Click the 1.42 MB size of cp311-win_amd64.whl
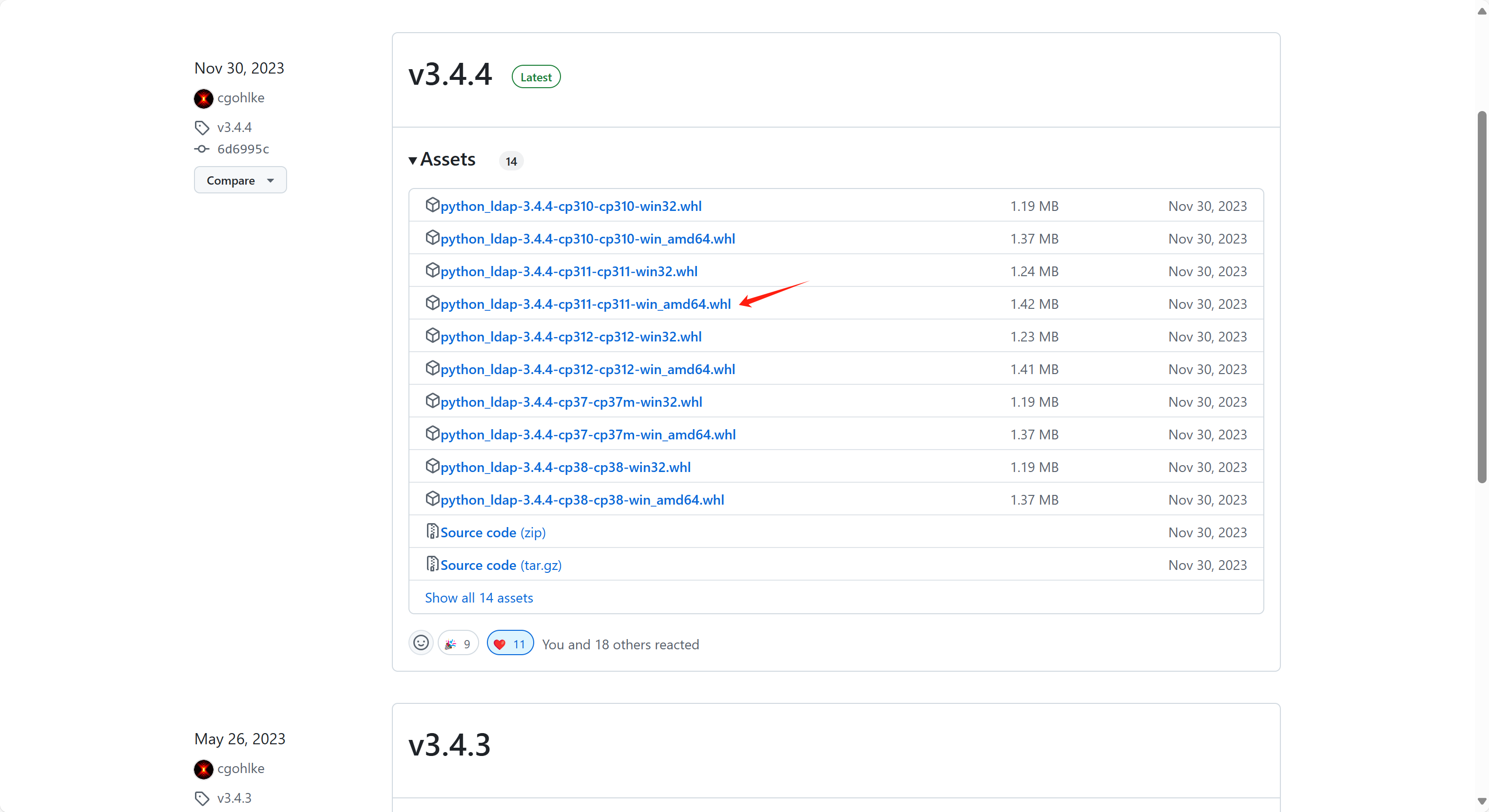 [x=1034, y=304]
